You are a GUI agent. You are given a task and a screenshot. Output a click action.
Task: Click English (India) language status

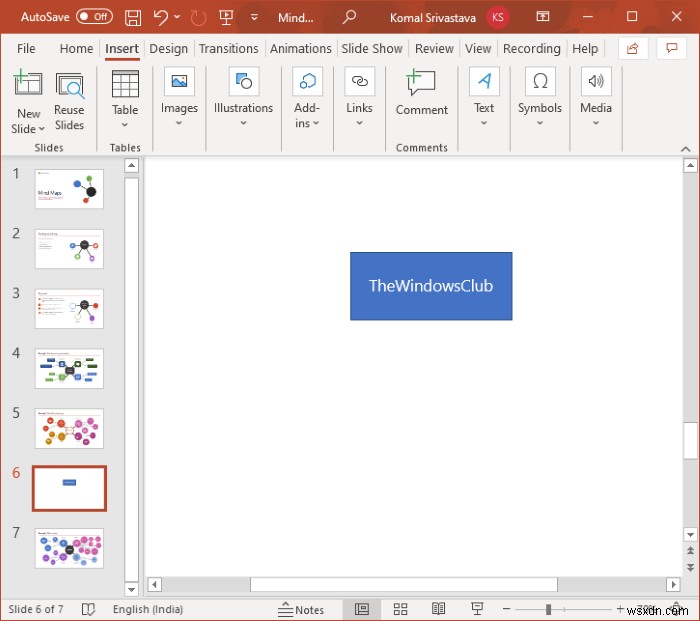coord(148,609)
